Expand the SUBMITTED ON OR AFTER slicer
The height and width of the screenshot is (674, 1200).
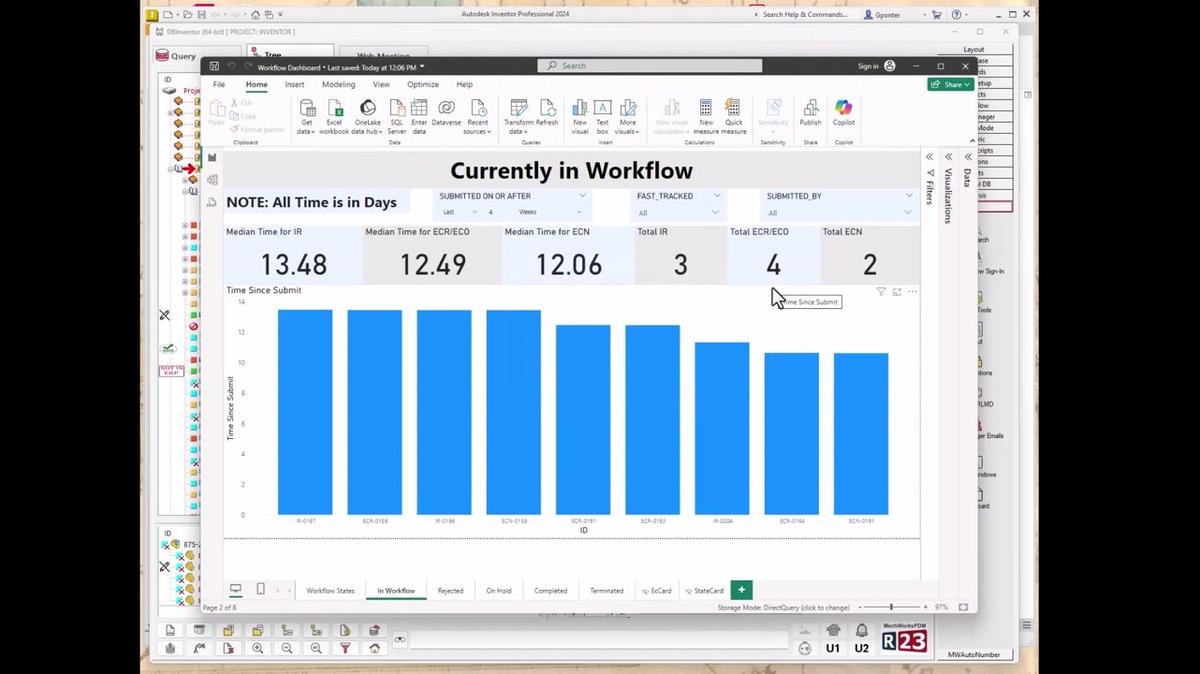tap(582, 196)
